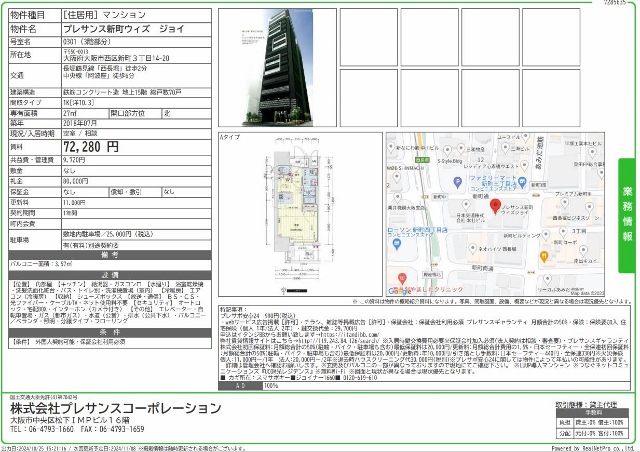Image resolution: width=640 pixels, height=452 pixels.
Task: Click the blue Lawson convenience store marker
Action: pyautogui.click(x=396, y=244)
